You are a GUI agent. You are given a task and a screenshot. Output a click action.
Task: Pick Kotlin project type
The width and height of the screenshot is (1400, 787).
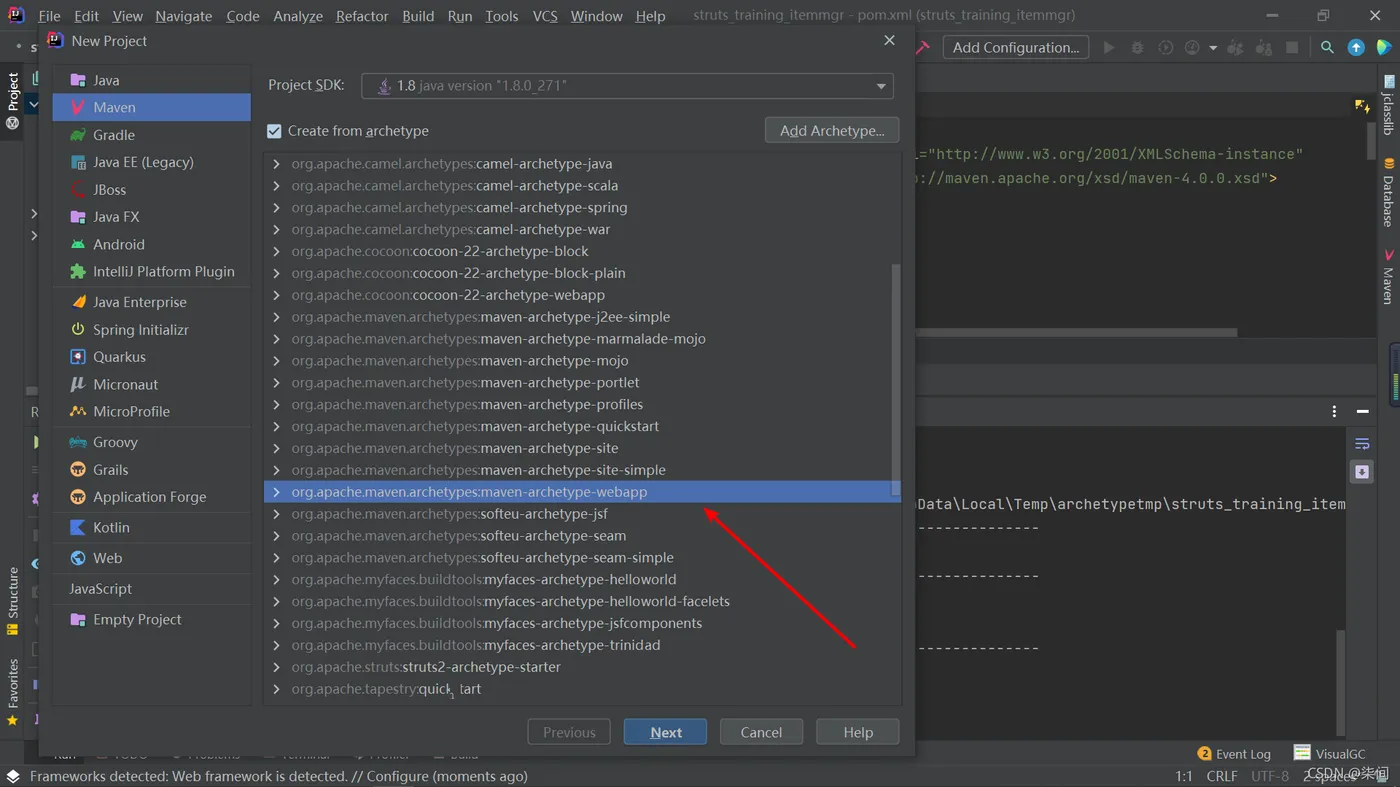pos(151,527)
